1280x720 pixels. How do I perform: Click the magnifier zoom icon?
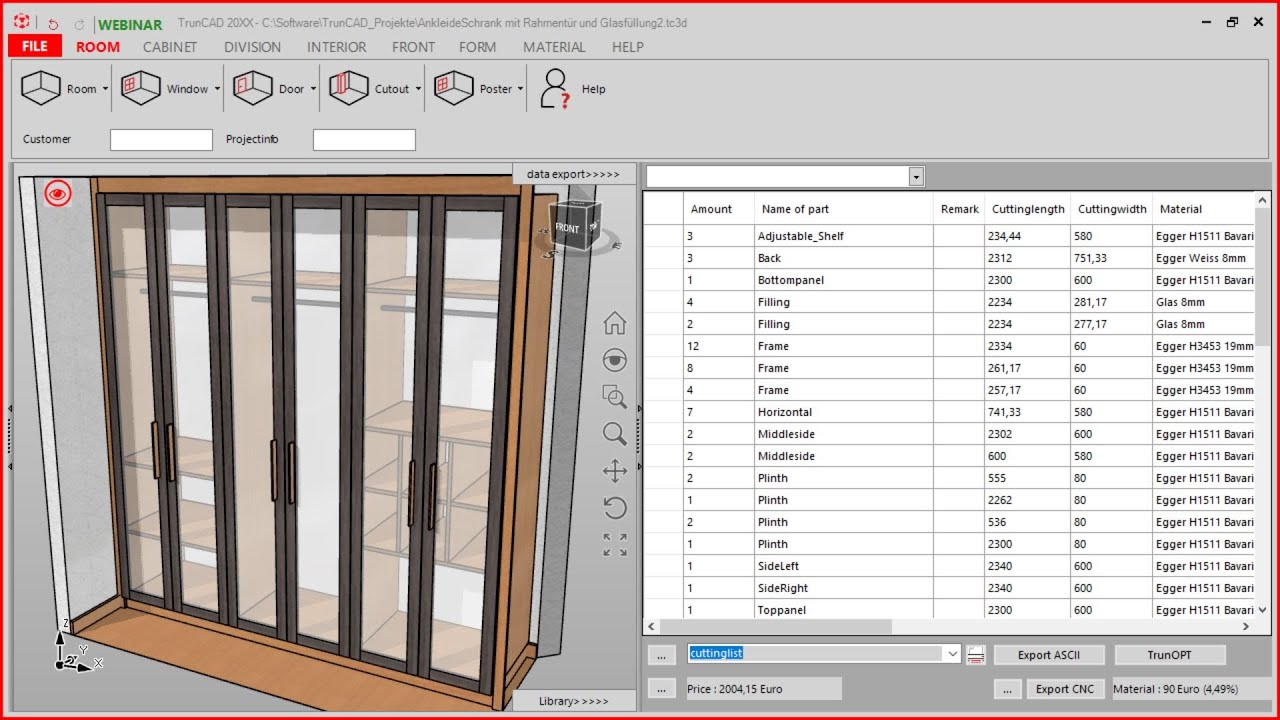(x=615, y=434)
